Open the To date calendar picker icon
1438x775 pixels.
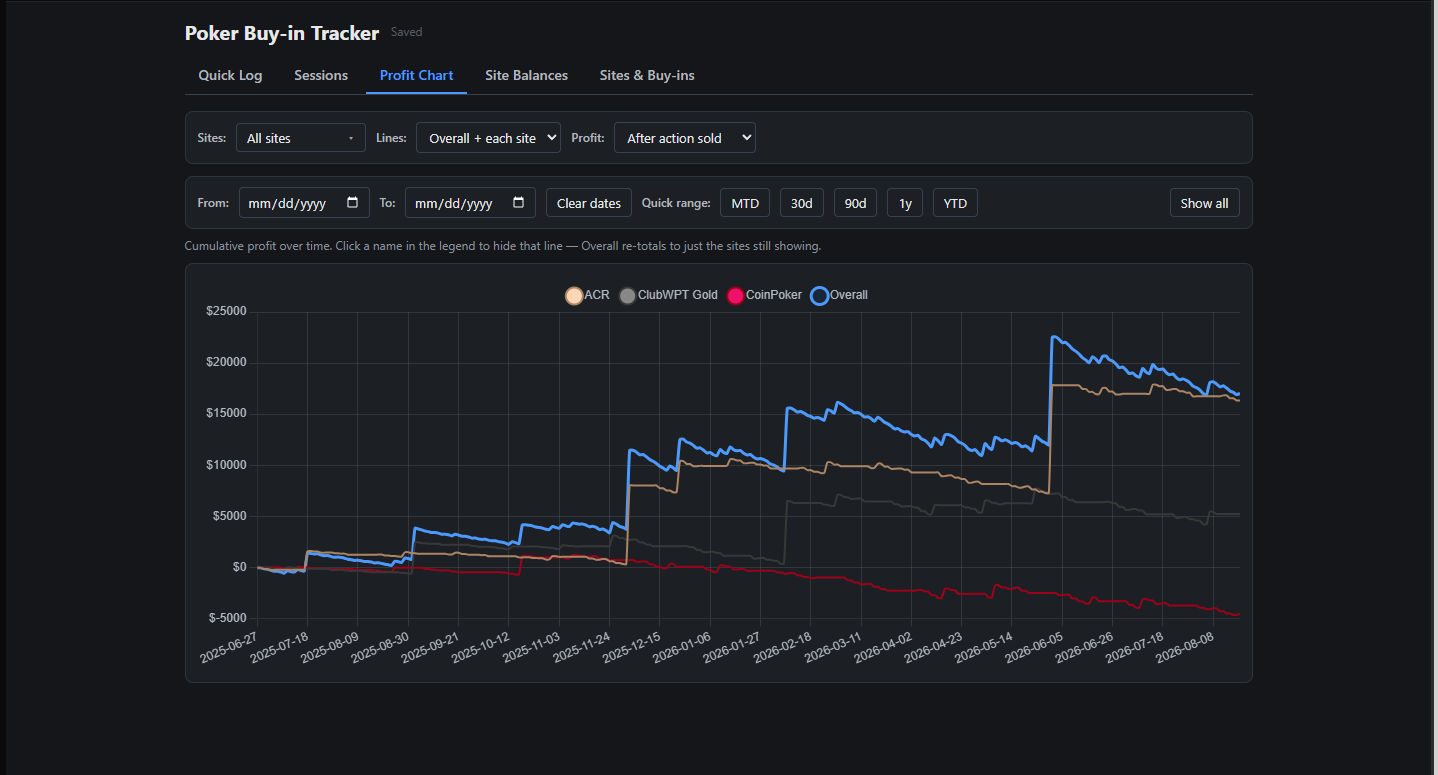point(518,203)
